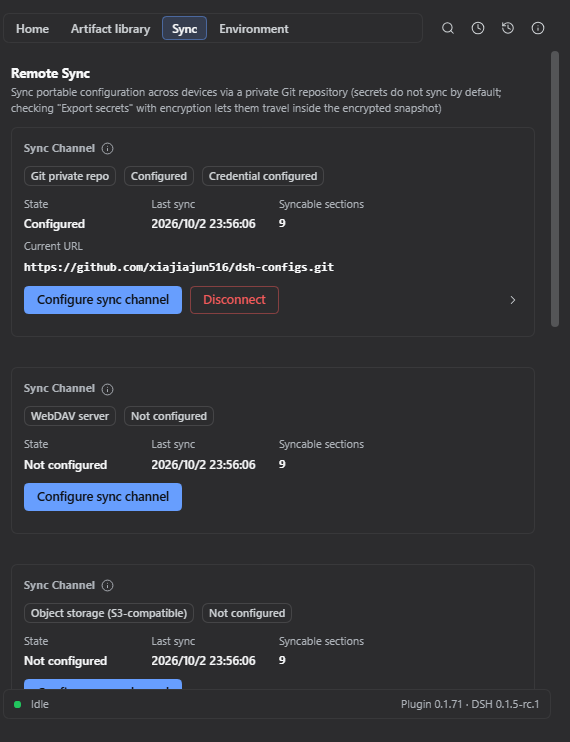Click the Configured badge in Git channel
Viewport: 570px width, 742px height.
click(159, 176)
